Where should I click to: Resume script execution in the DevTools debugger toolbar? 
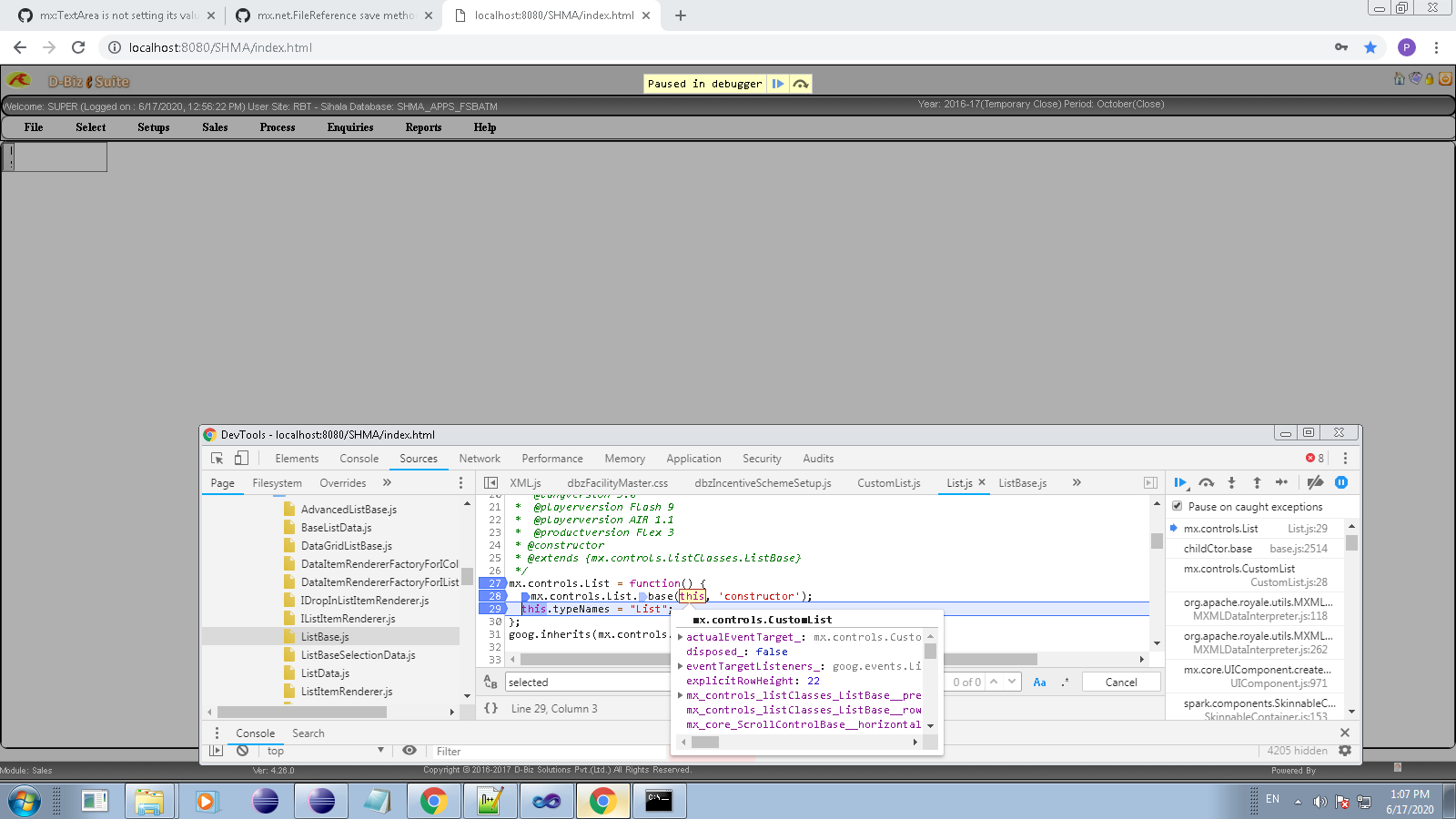coord(1180,483)
